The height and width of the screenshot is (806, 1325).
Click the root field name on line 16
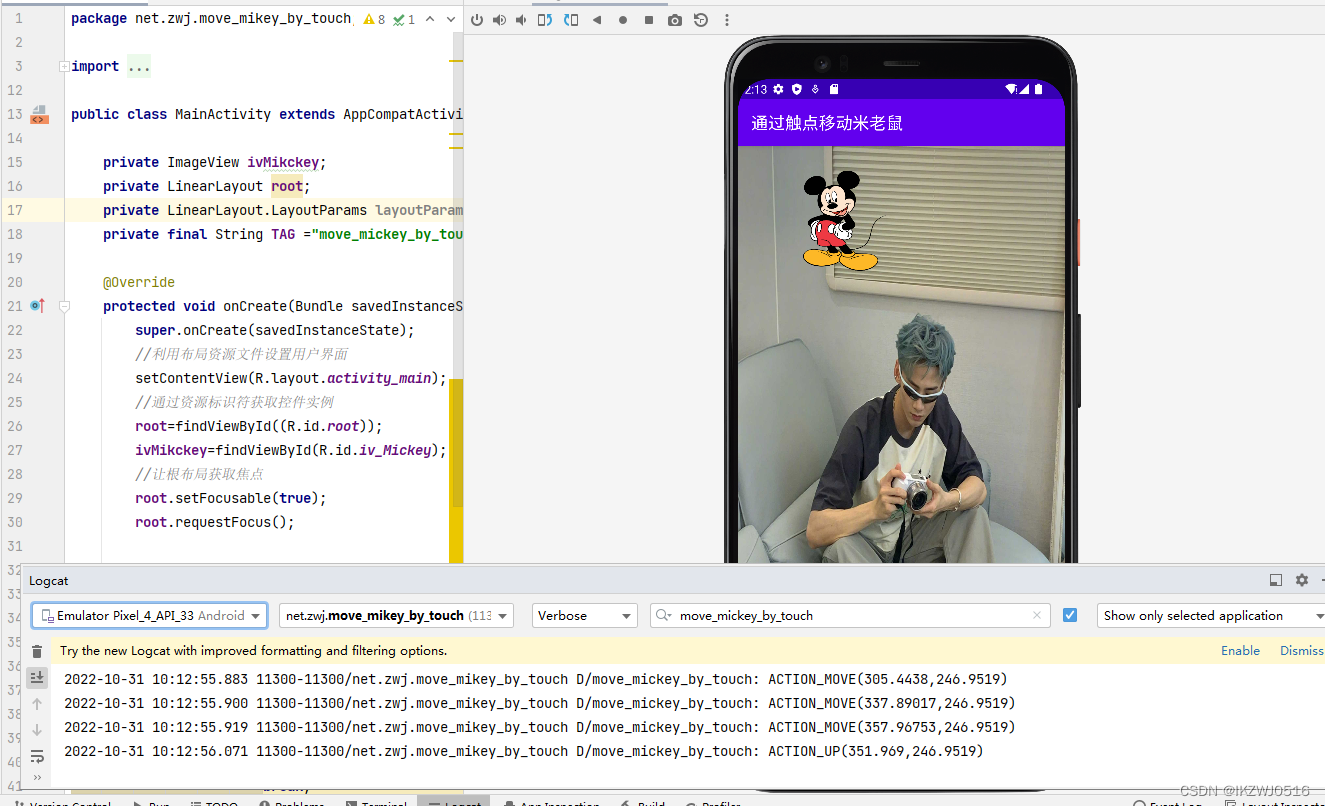287,186
